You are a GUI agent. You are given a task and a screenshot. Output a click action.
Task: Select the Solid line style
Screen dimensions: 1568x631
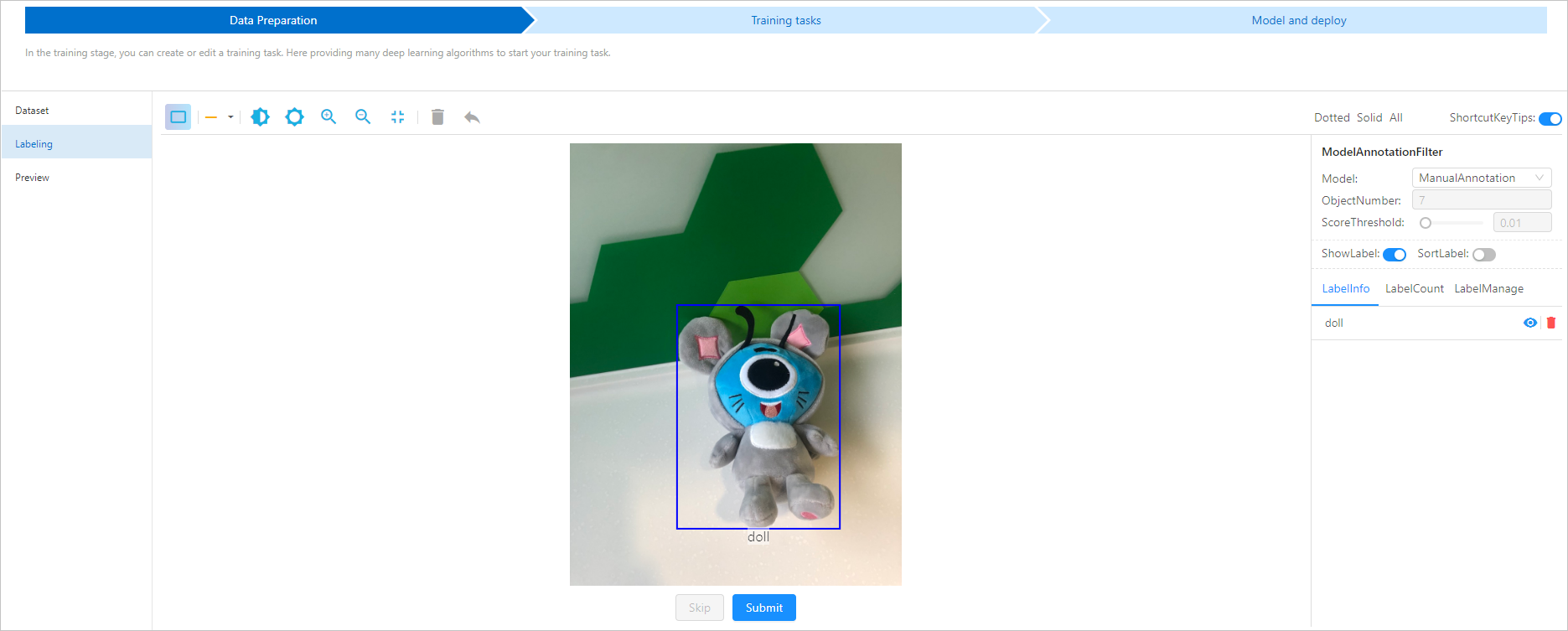(1369, 117)
